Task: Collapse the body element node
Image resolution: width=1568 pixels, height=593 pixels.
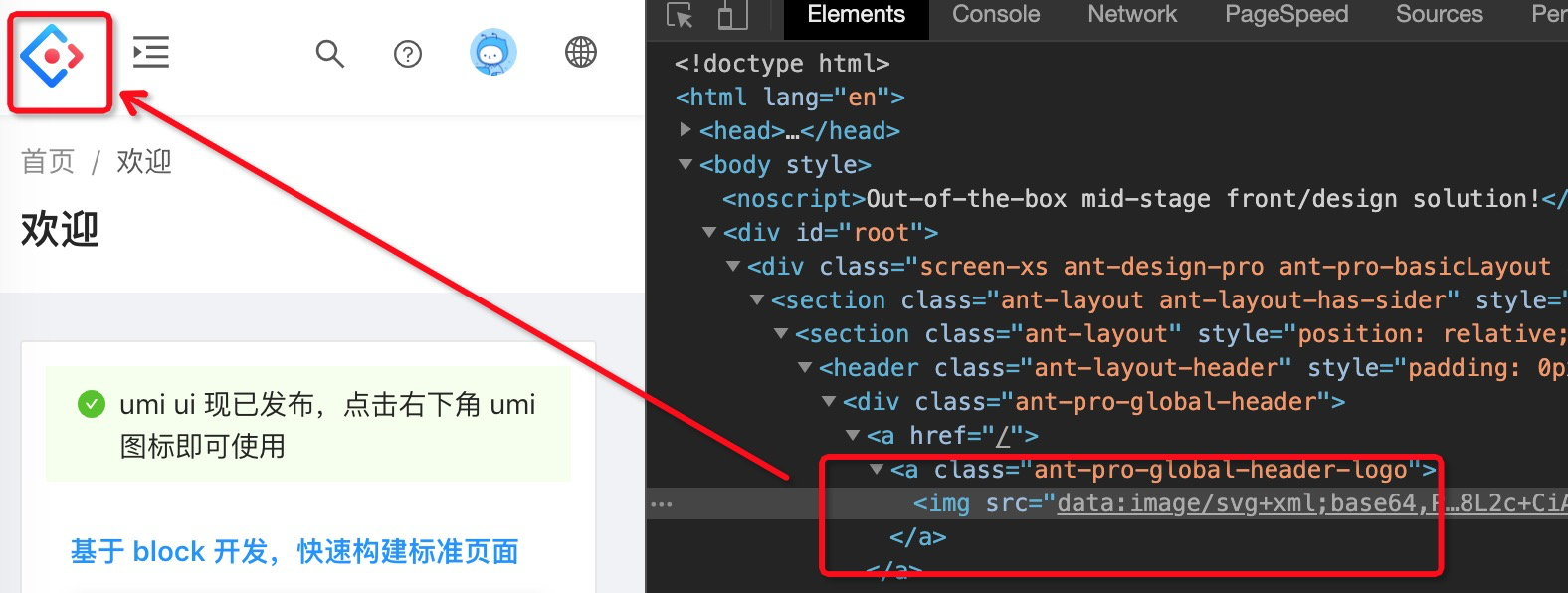Action: click(x=686, y=164)
